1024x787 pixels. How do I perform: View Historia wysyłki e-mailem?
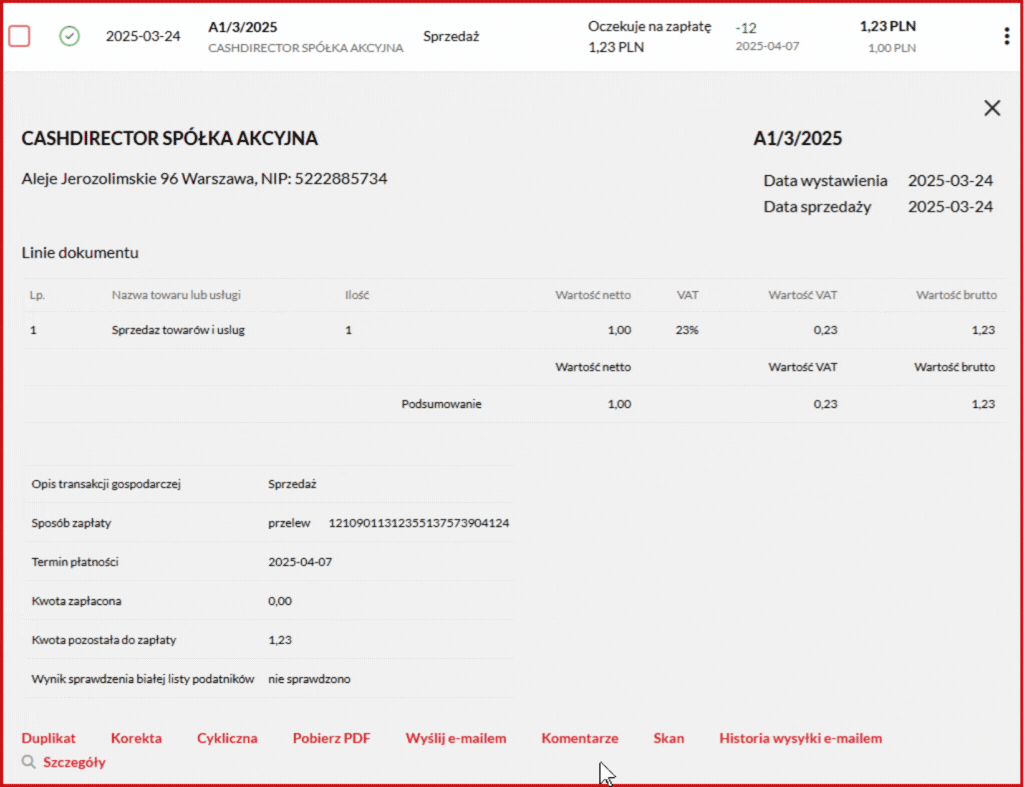coord(801,738)
